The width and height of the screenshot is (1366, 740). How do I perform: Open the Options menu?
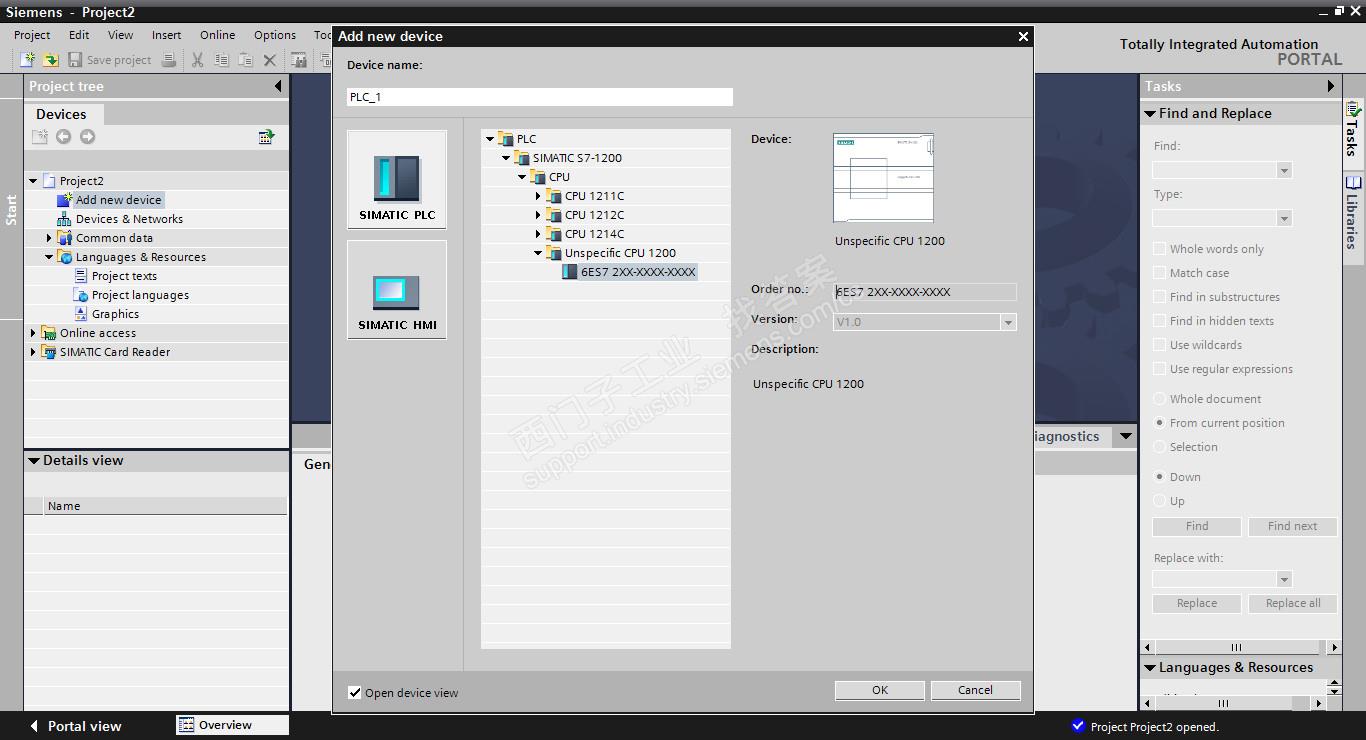[x=274, y=35]
